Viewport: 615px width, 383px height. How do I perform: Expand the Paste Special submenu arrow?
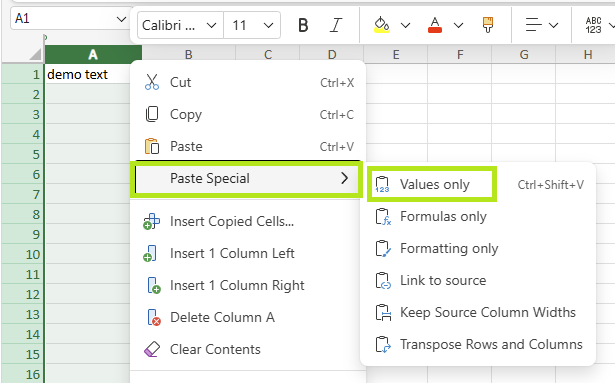344,178
